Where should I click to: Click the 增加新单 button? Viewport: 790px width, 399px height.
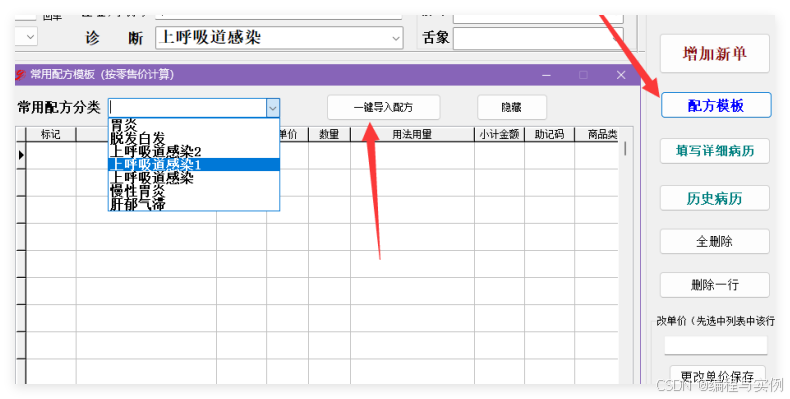click(715, 53)
